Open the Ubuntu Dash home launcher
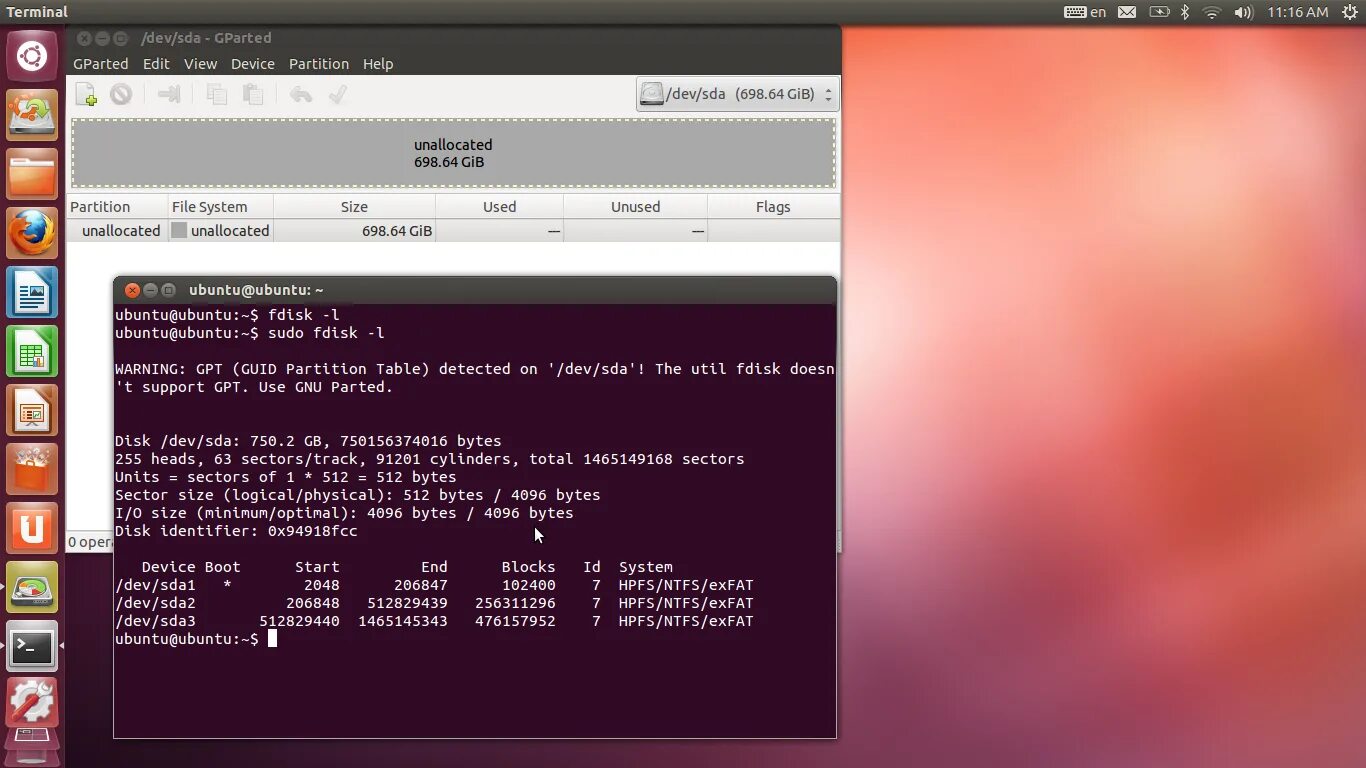 point(32,56)
